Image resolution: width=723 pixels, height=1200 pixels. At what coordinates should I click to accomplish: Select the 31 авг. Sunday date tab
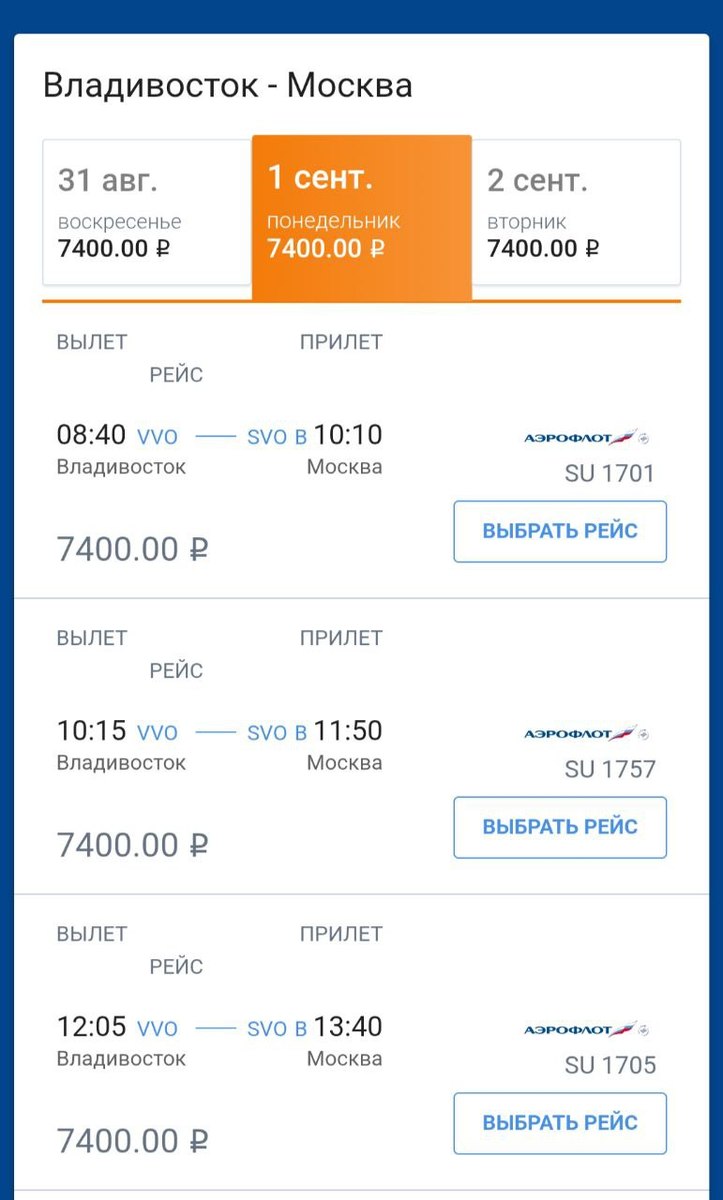coord(146,212)
